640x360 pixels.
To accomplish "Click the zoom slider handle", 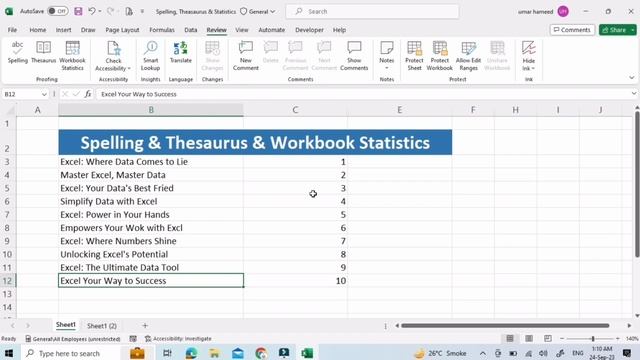I will [x=593, y=338].
